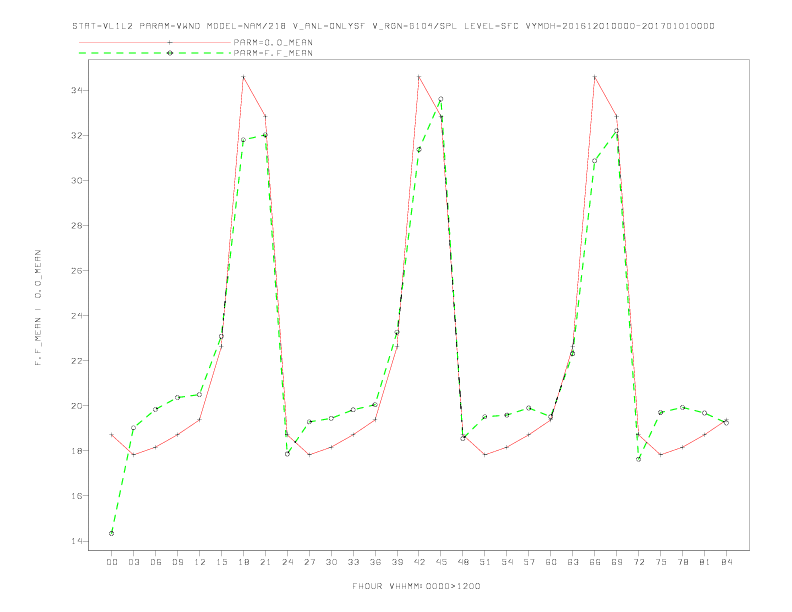792x612 pixels.
Task: Click x-axis forecast hour label 63
Action: click(573, 562)
